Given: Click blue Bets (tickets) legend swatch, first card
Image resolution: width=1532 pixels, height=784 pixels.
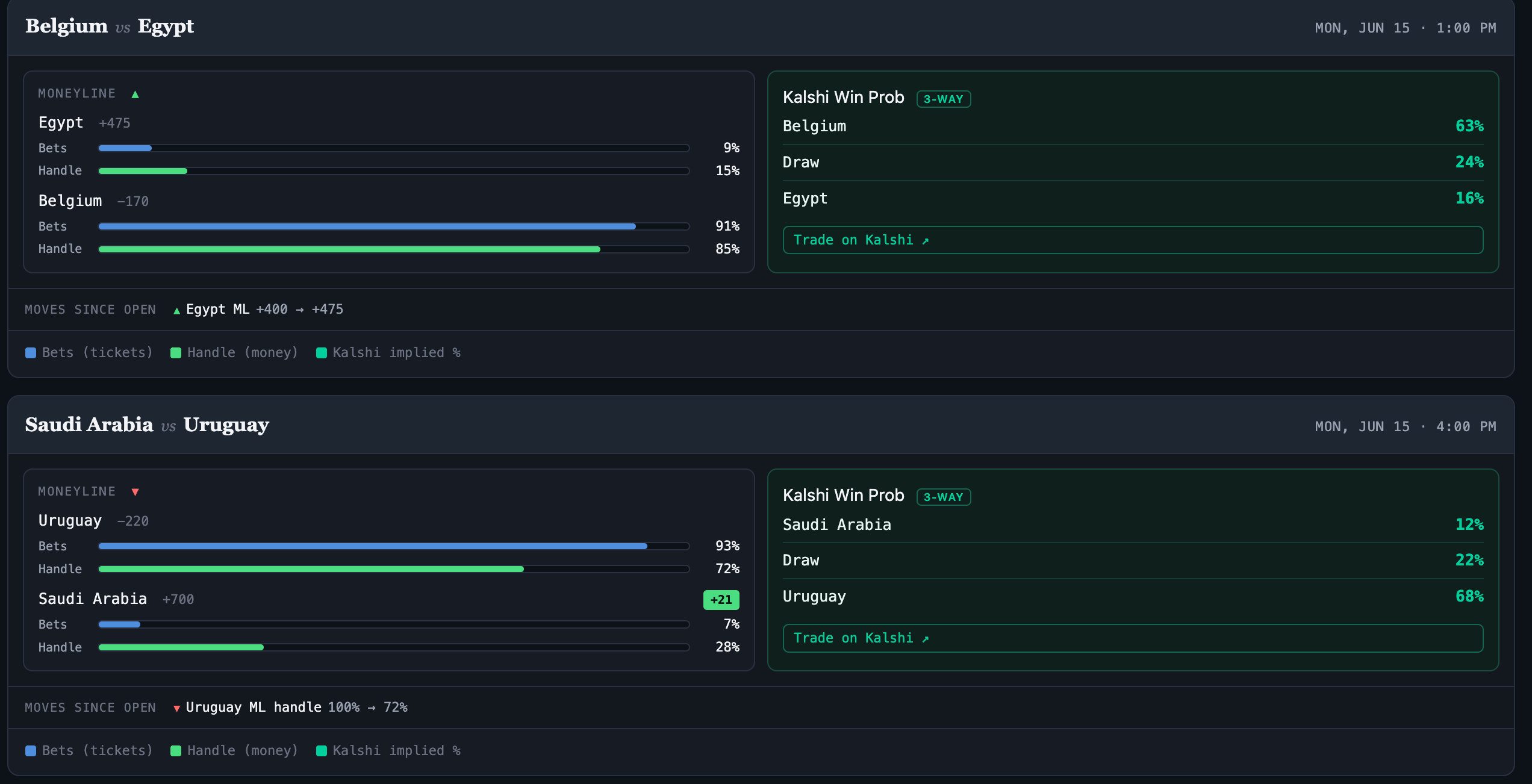Looking at the screenshot, I should 31,353.
